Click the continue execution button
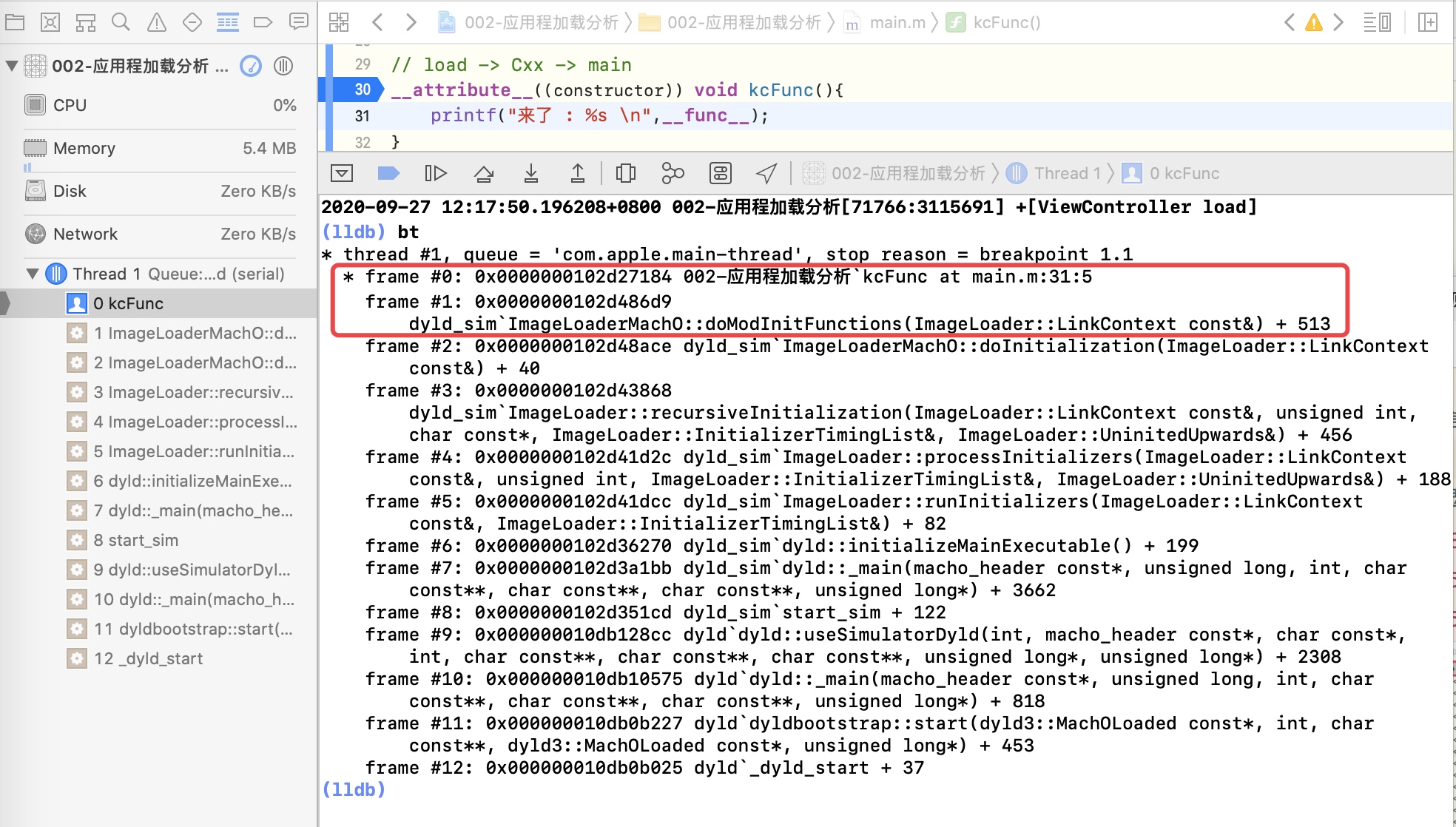 390,173
